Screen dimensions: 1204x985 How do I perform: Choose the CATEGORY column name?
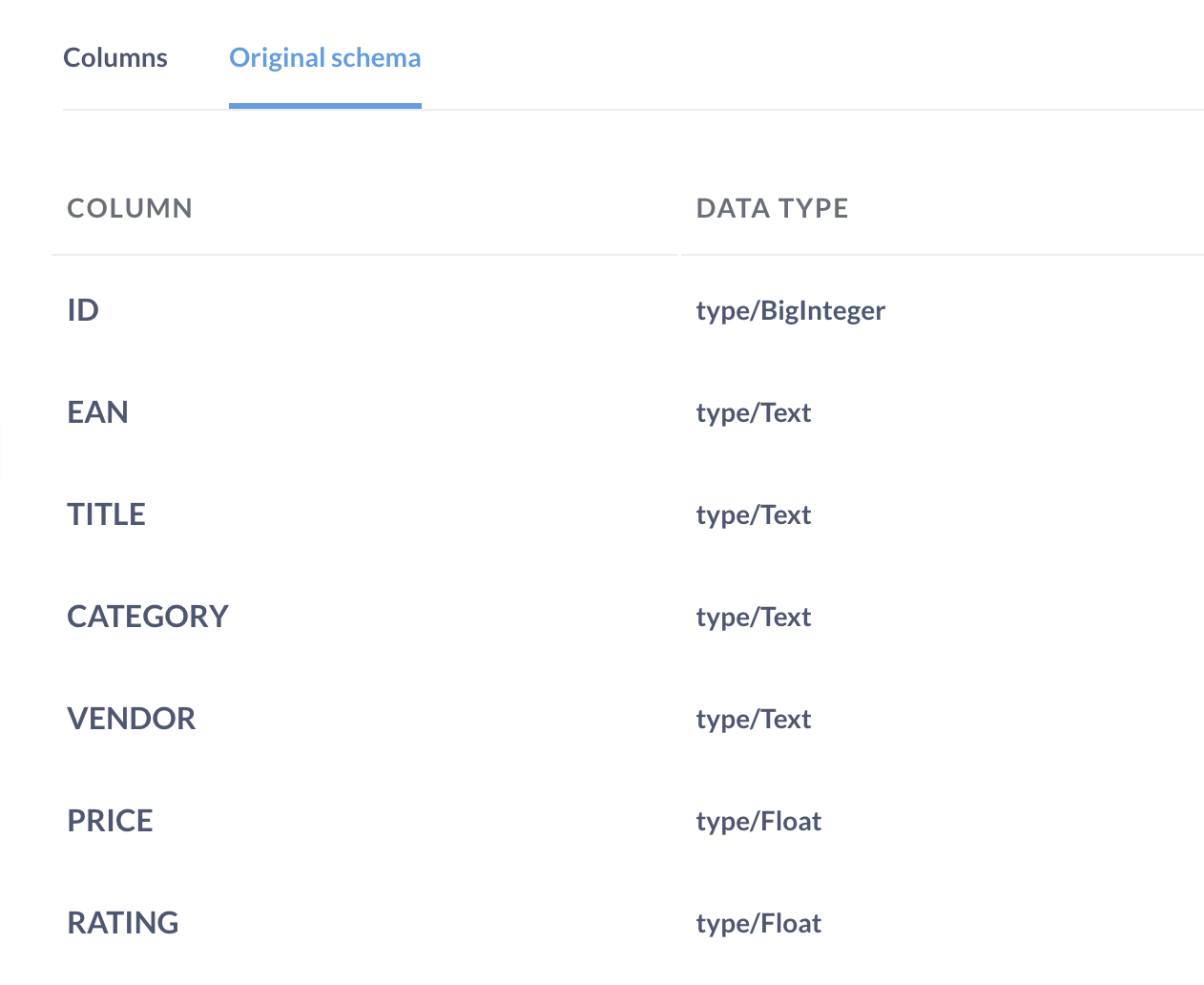(x=148, y=617)
